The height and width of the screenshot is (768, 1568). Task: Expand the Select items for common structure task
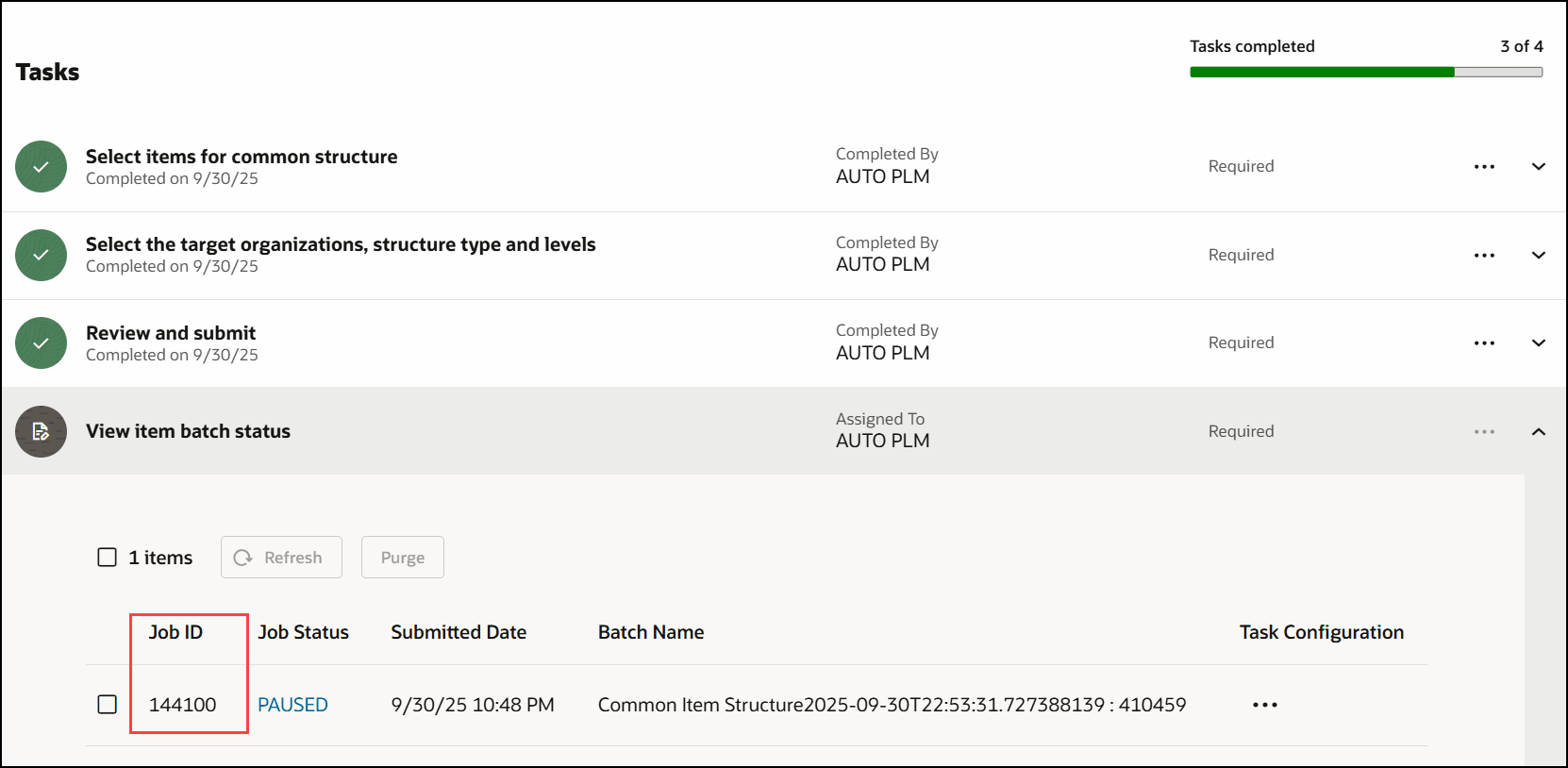(x=1538, y=167)
